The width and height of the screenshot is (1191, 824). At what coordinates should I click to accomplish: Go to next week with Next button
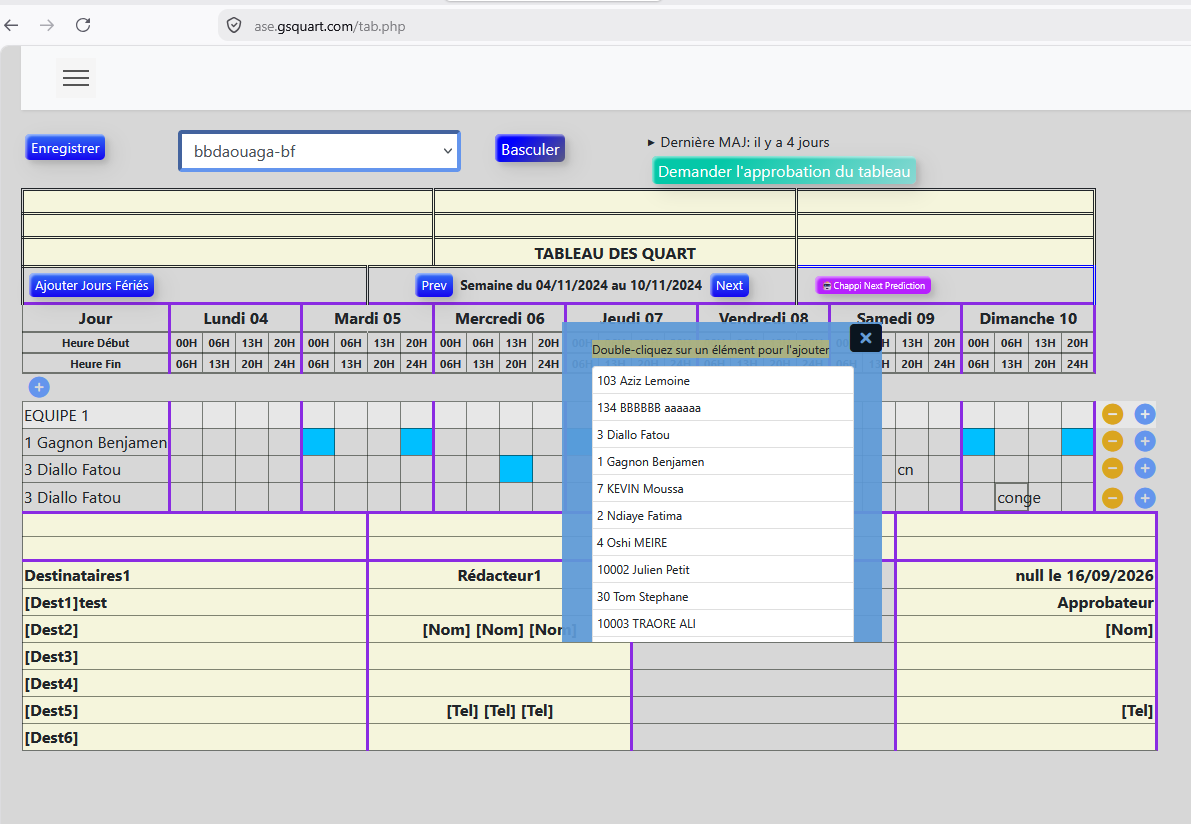pyautogui.click(x=729, y=286)
